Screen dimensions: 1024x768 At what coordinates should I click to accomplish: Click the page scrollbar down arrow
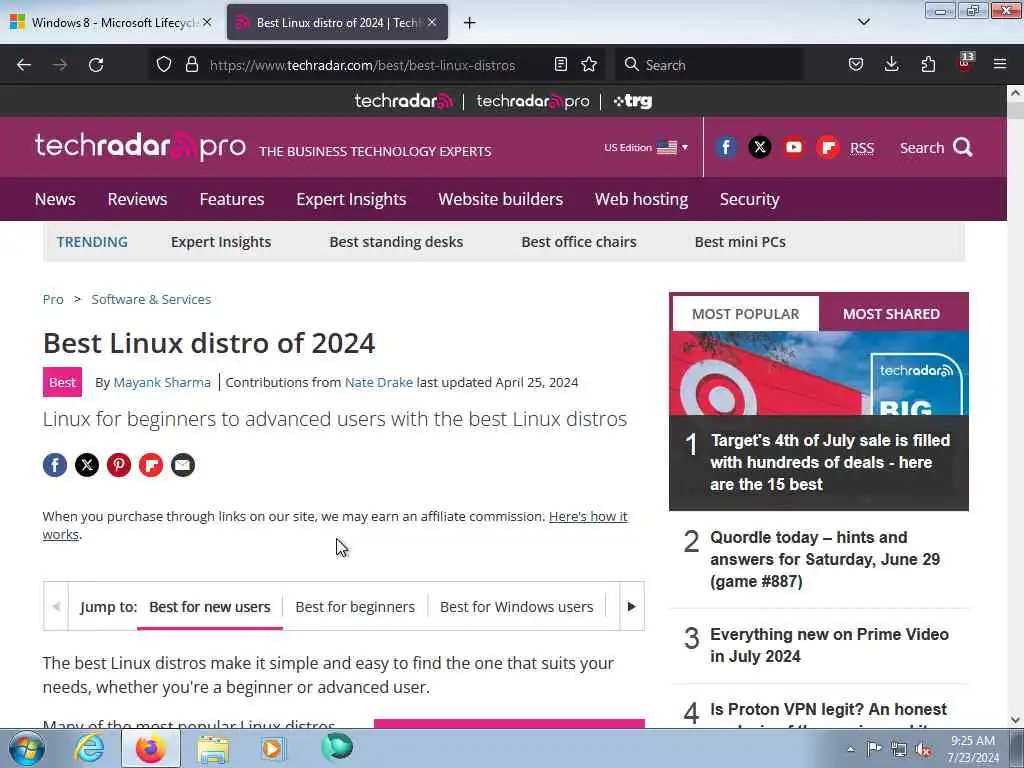pyautogui.click(x=1015, y=720)
